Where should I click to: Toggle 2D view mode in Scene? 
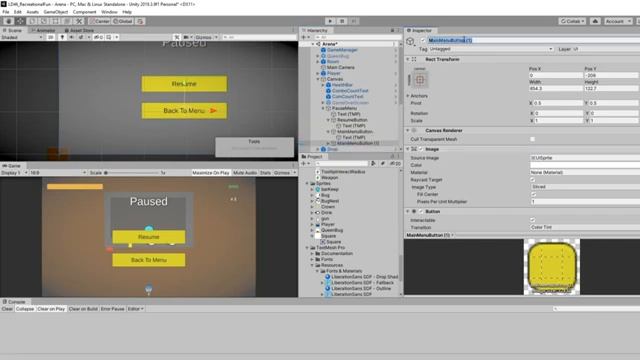[x=51, y=37]
